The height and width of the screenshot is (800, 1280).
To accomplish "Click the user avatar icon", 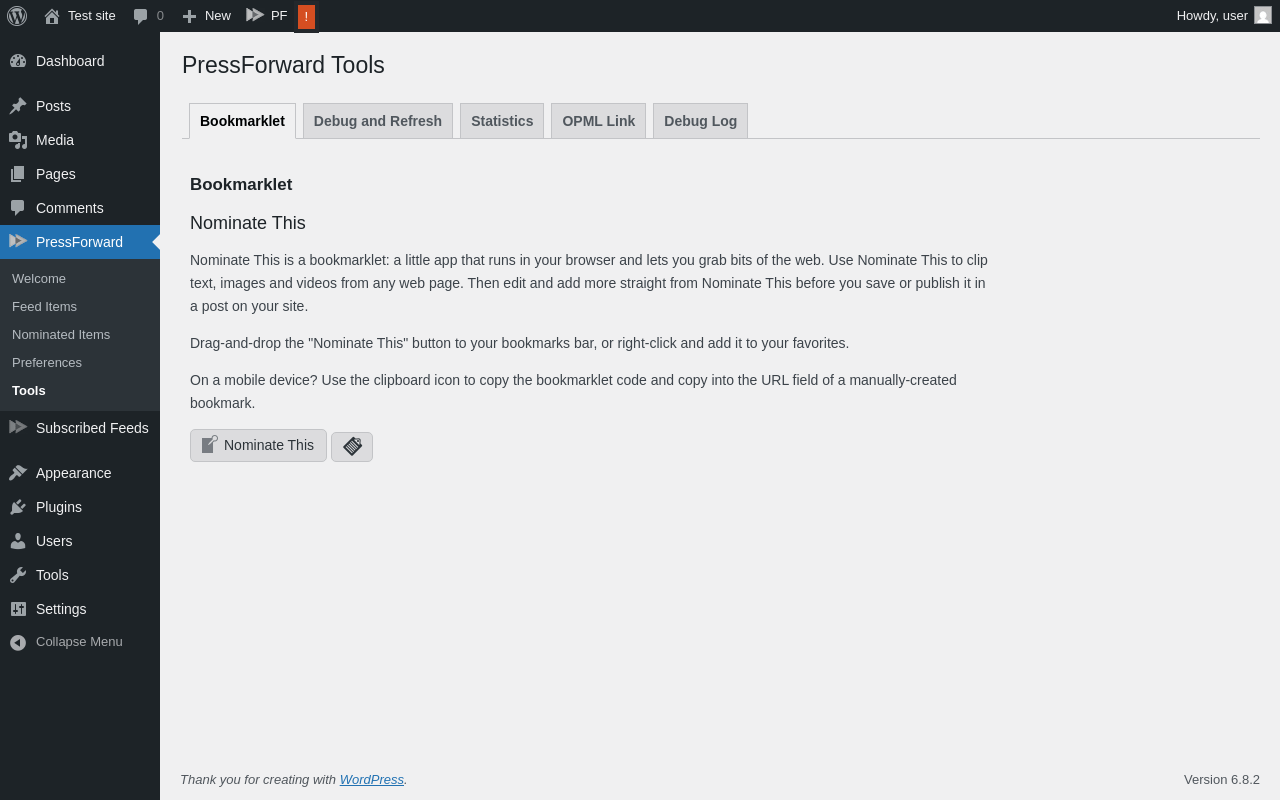I will click(x=1263, y=15).
